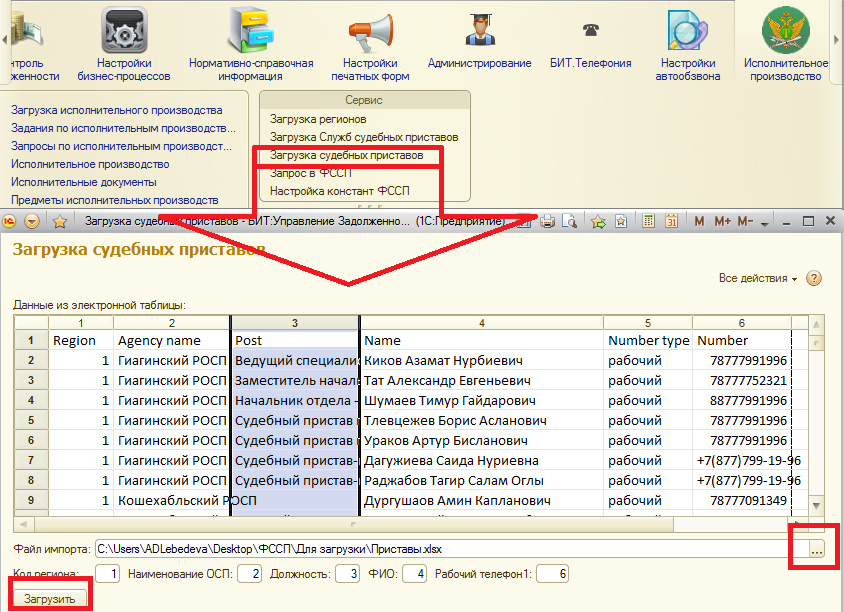
Task: Click the favorites star icon in title bar
Action: coord(59,221)
